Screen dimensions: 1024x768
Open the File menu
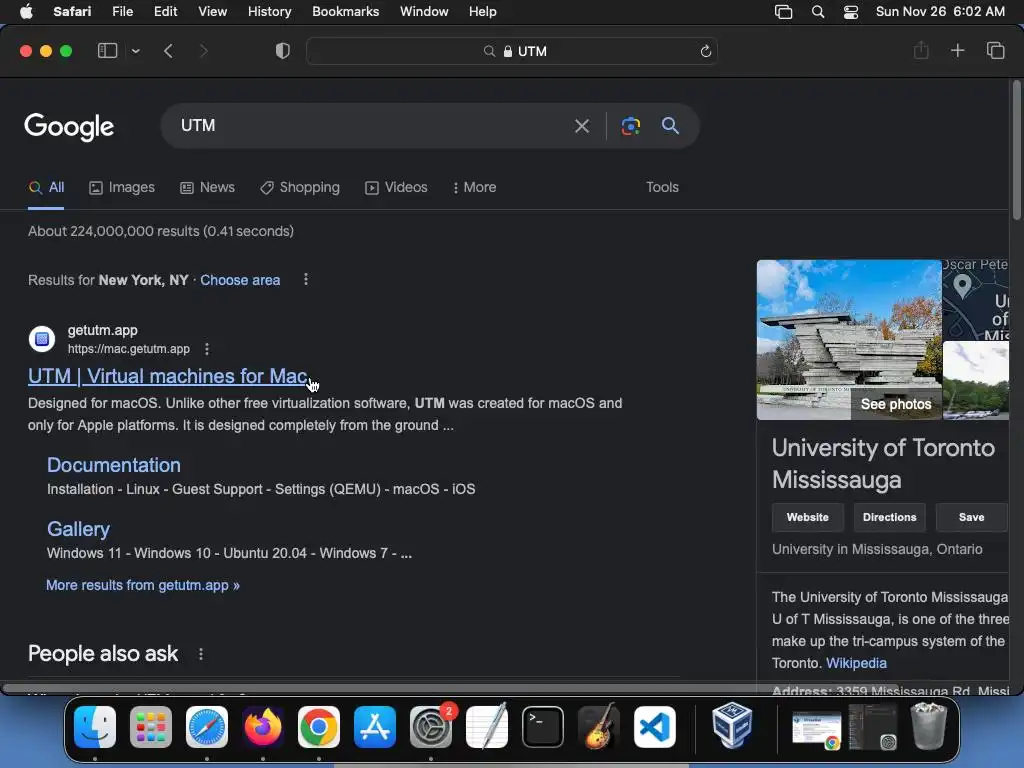pyautogui.click(x=122, y=12)
